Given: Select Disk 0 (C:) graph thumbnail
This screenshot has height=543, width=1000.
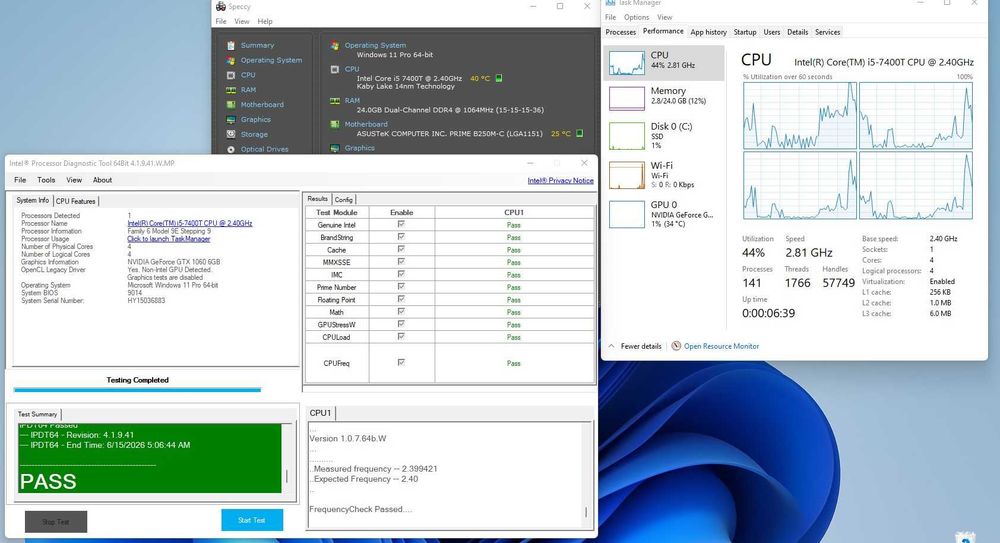Looking at the screenshot, I should pos(626,136).
